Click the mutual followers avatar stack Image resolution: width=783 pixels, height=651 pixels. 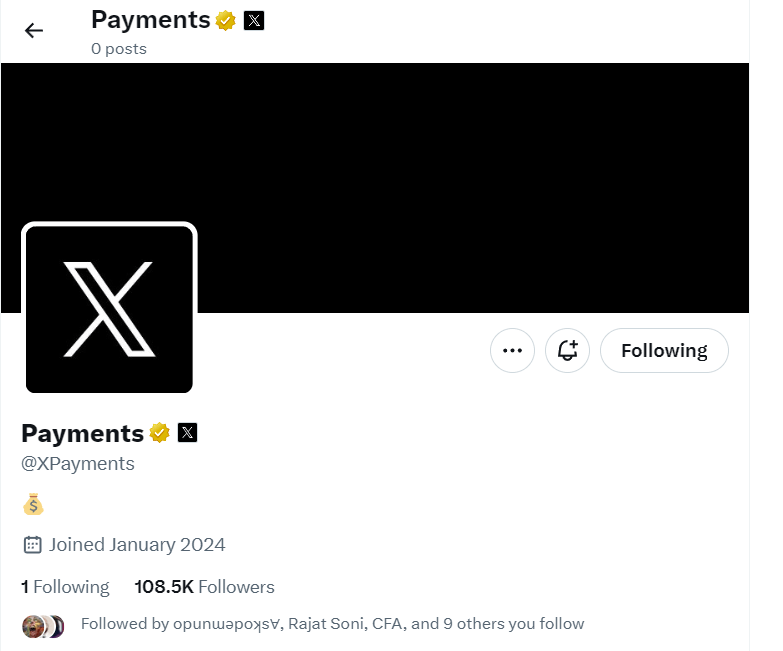coord(43,627)
